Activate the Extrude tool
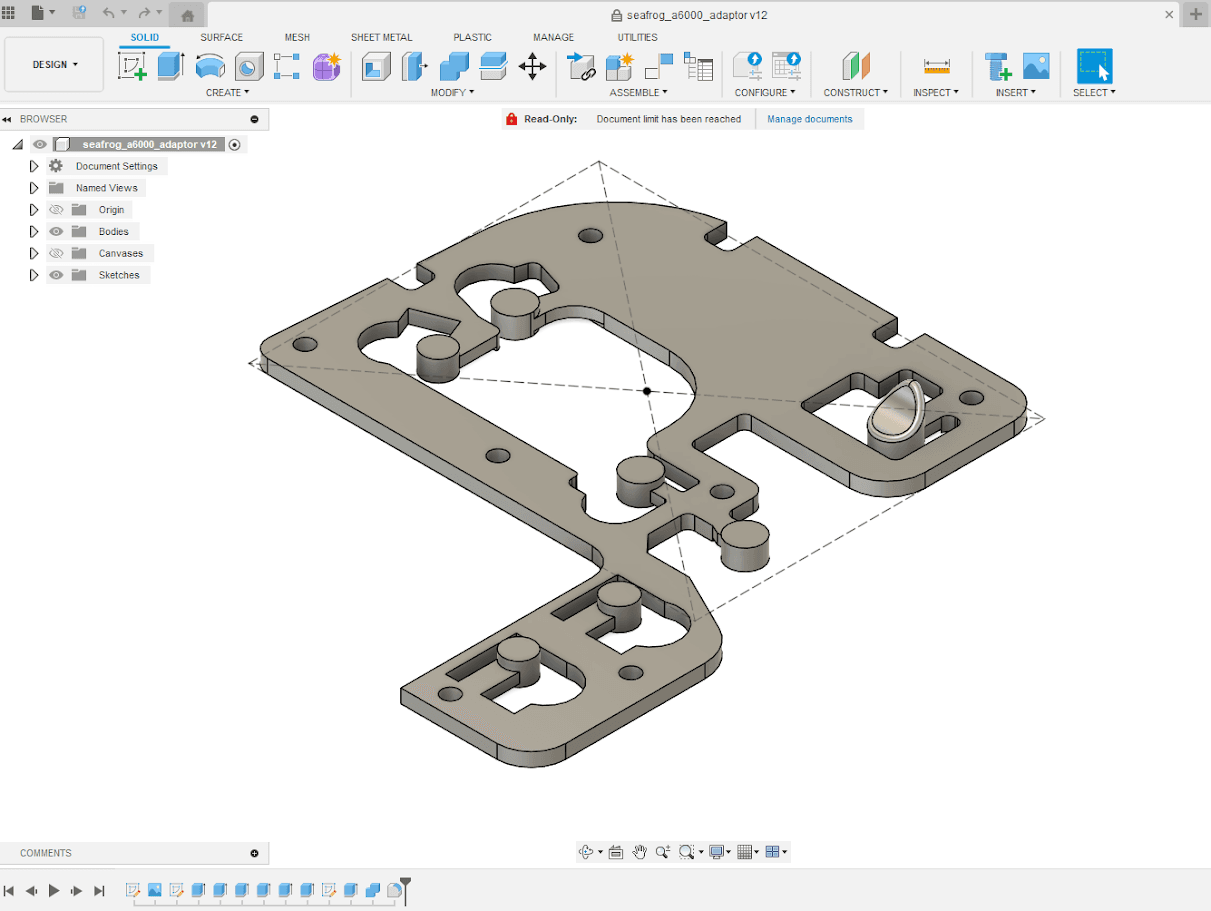The width and height of the screenshot is (1211, 911). point(171,67)
